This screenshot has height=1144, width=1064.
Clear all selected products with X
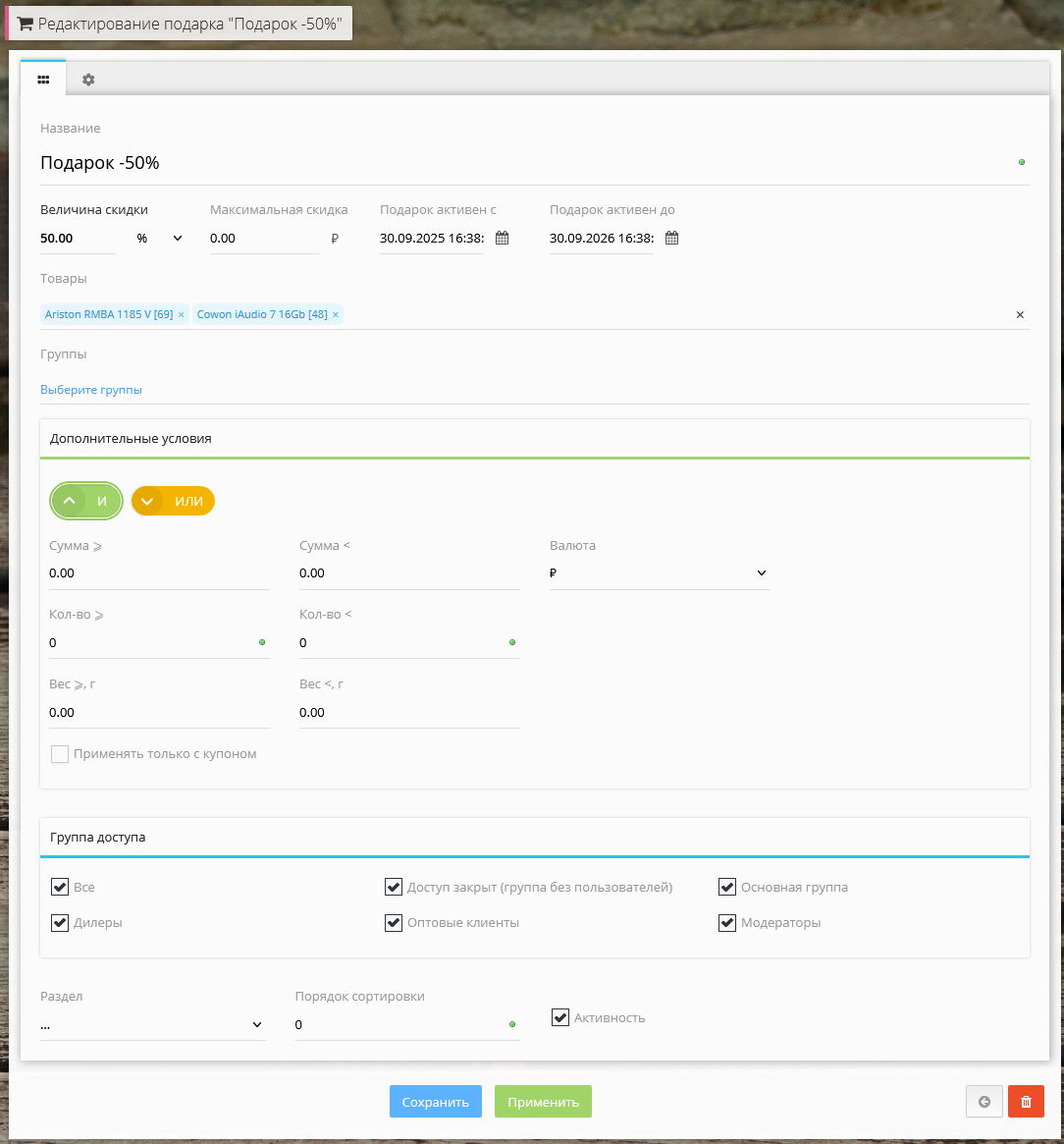pos(1020,315)
